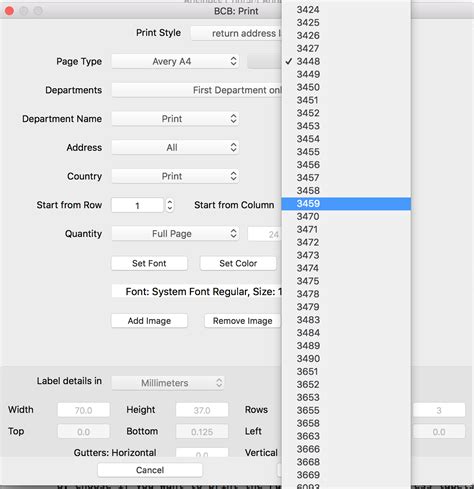
Task: Open the Print Style dropdown
Action: pyautogui.click(x=236, y=33)
